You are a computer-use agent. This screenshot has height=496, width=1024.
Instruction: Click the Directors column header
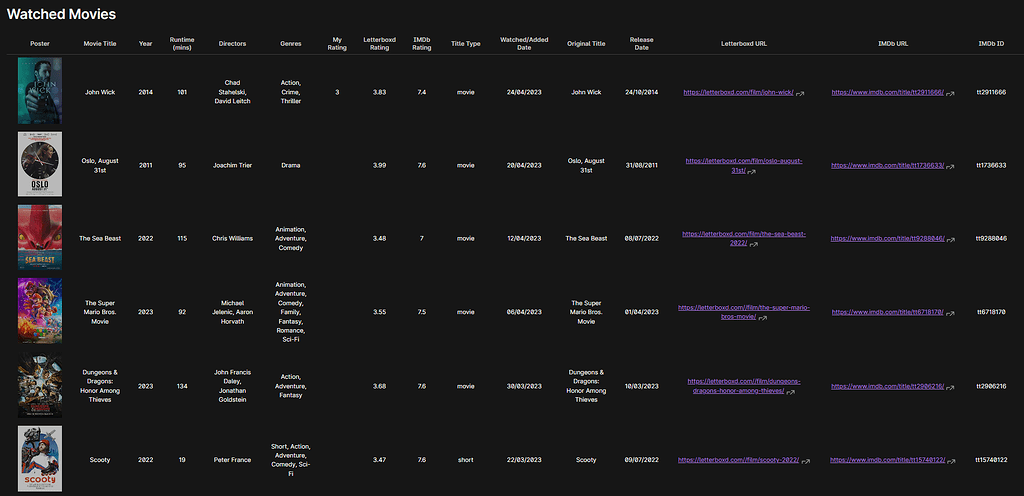tap(232, 44)
